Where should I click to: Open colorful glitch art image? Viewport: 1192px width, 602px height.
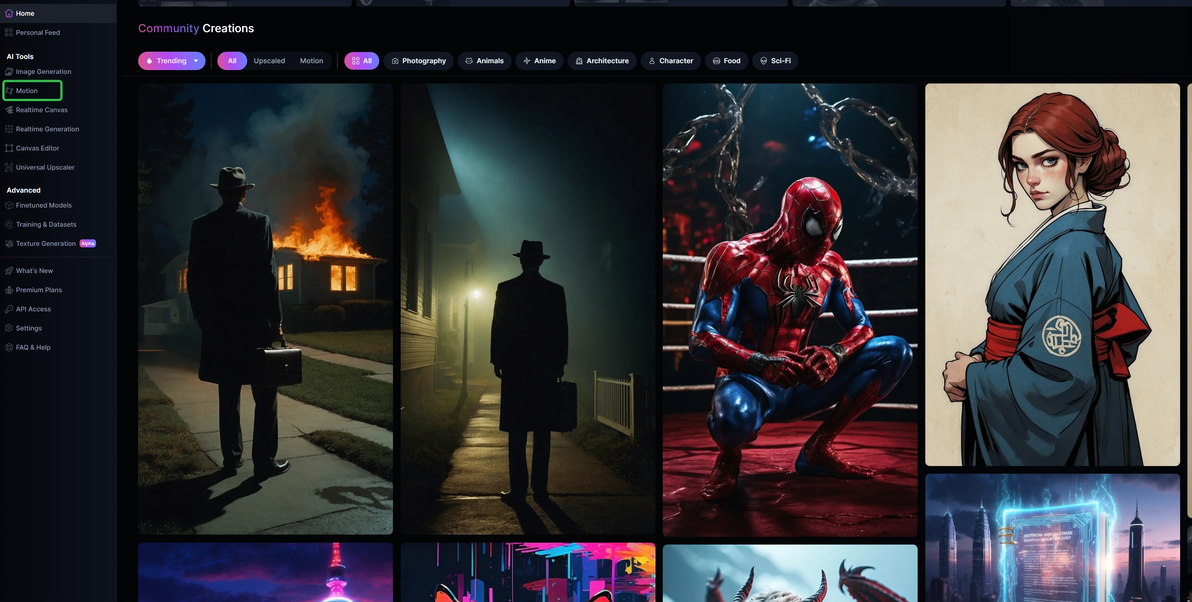528,572
